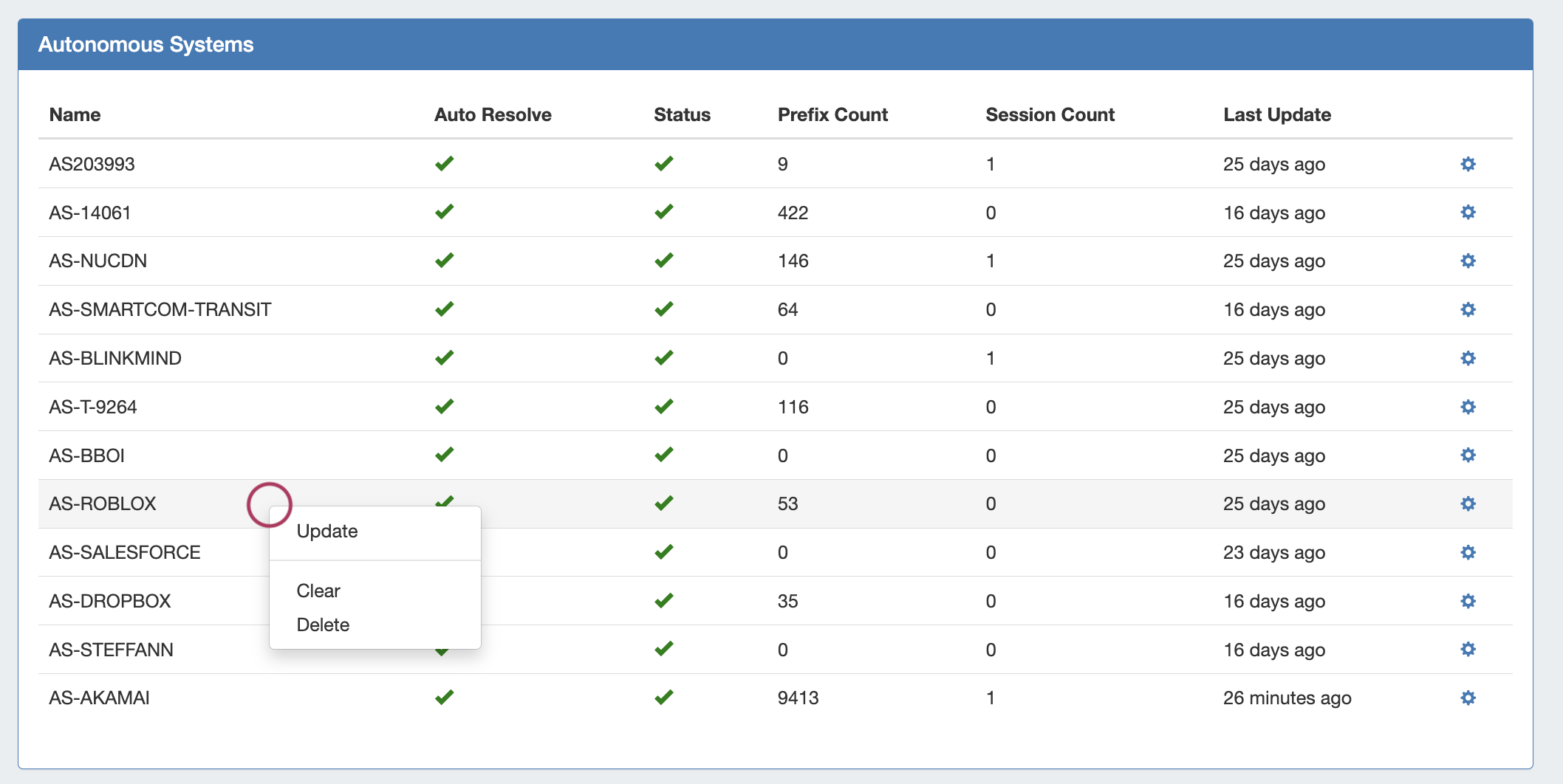This screenshot has height=784, width=1563.
Task: Open the AS-AKAMAI row gear menu
Action: click(x=1468, y=698)
